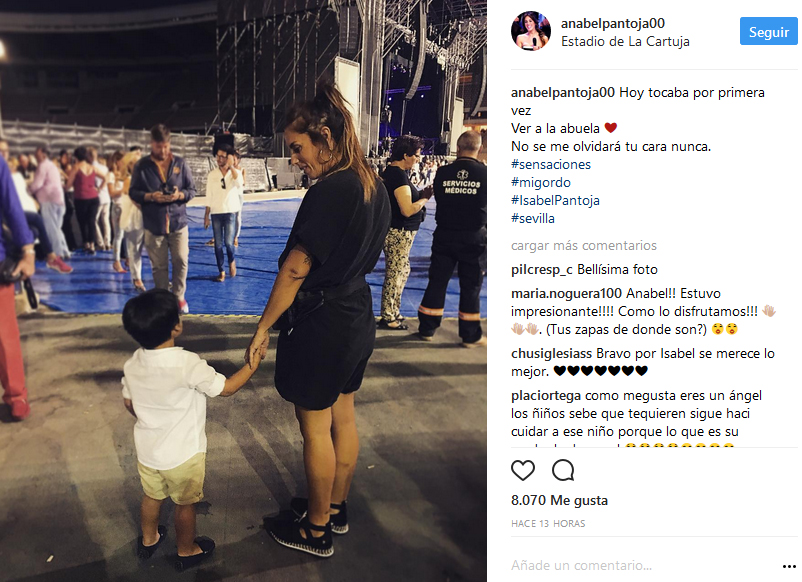Screen dimensions: 802x582
Task: Open the anabelpantoja00 username in header
Action: click(x=613, y=23)
